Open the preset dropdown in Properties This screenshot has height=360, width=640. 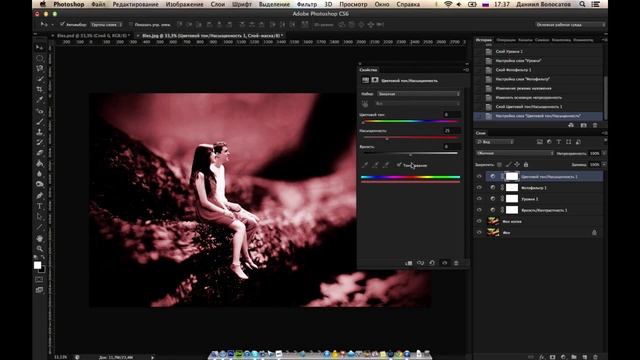(419, 94)
